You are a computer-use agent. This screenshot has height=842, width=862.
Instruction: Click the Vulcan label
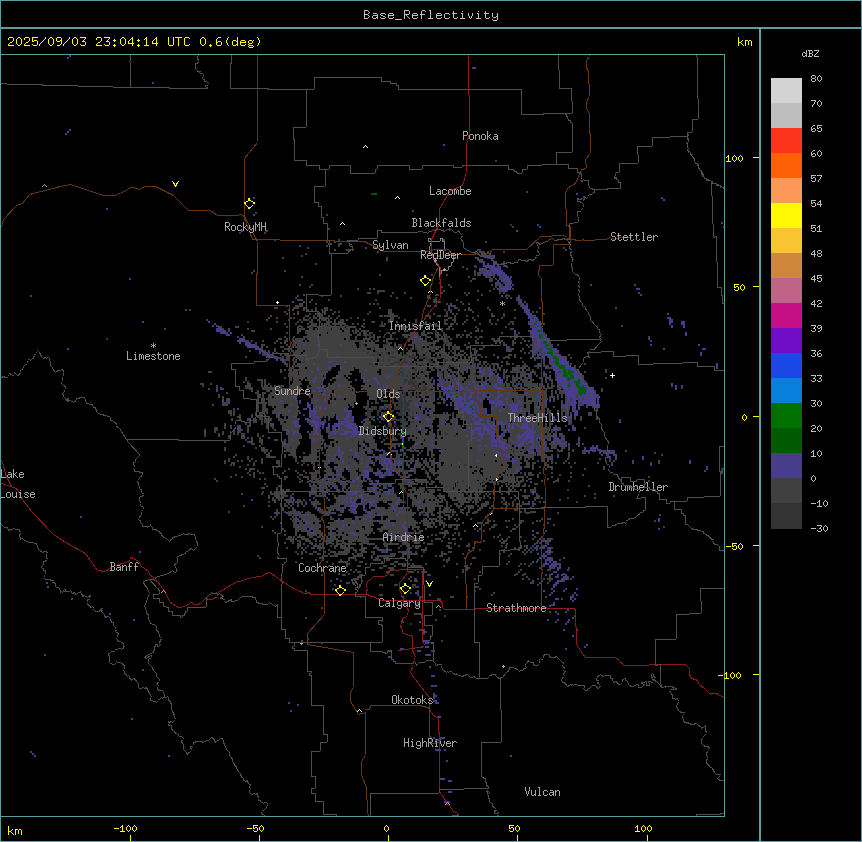coord(542,792)
